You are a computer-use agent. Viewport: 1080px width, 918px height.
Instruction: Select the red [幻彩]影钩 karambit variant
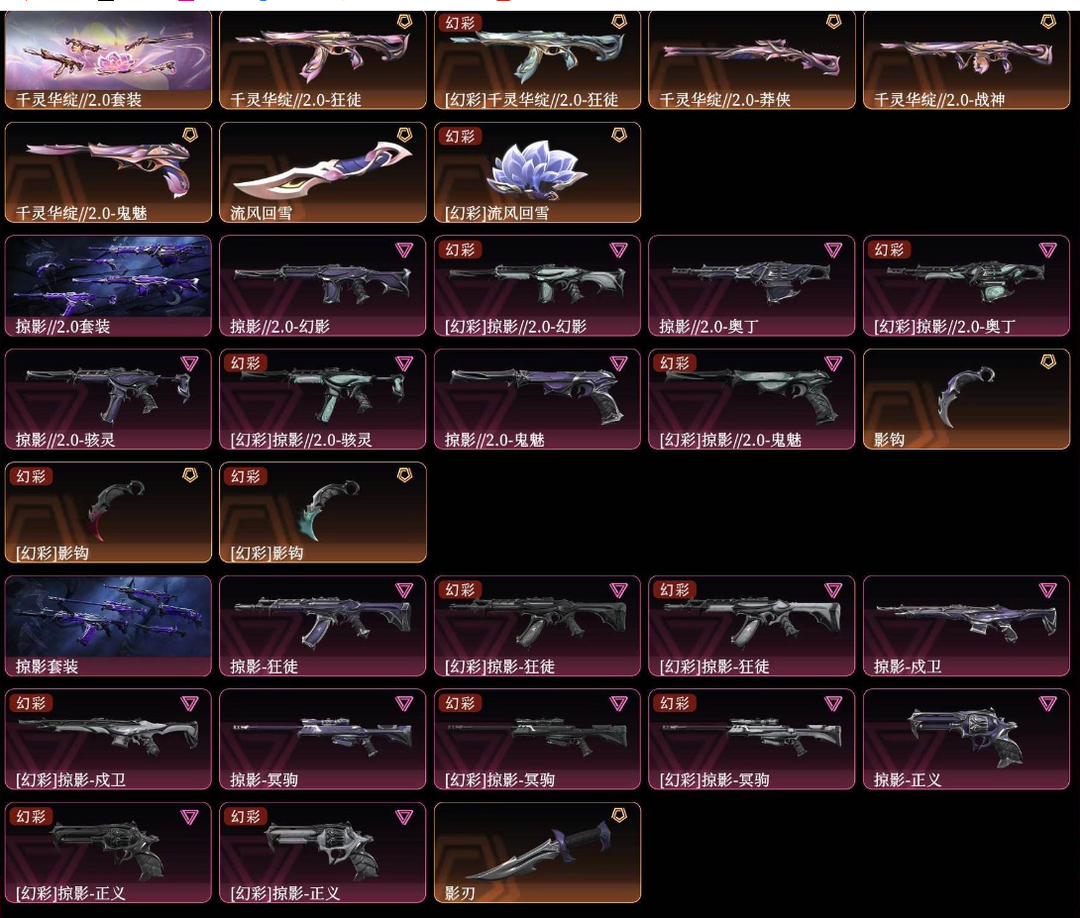[x=108, y=513]
